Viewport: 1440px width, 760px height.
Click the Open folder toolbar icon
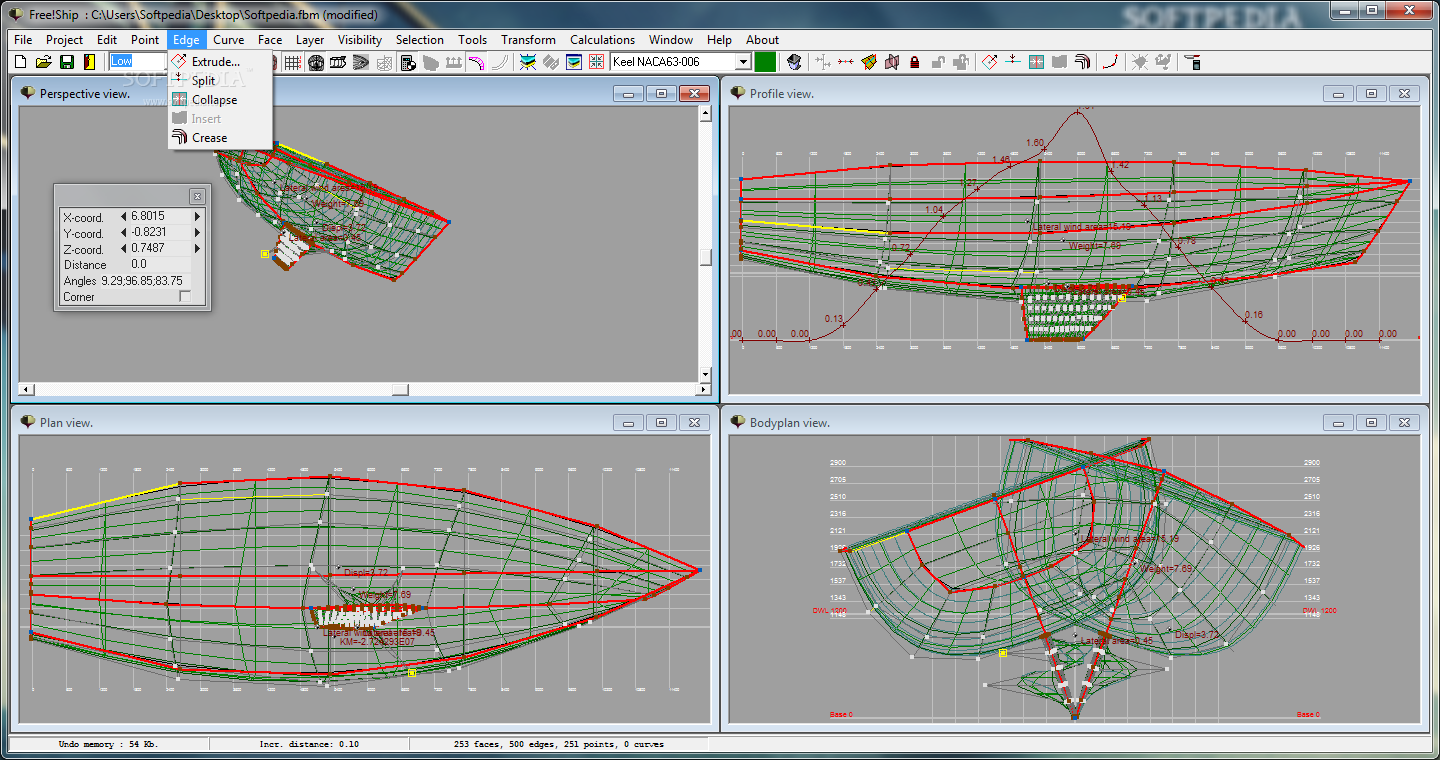tap(43, 62)
